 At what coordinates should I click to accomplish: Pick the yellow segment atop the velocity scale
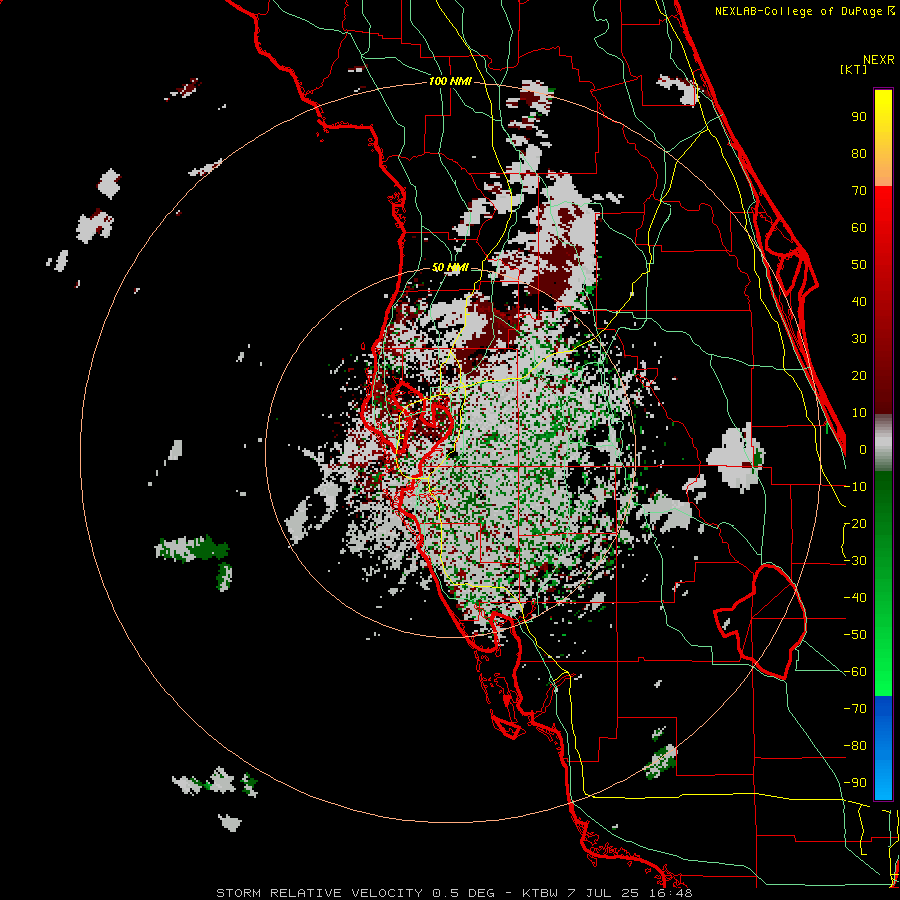(883, 137)
